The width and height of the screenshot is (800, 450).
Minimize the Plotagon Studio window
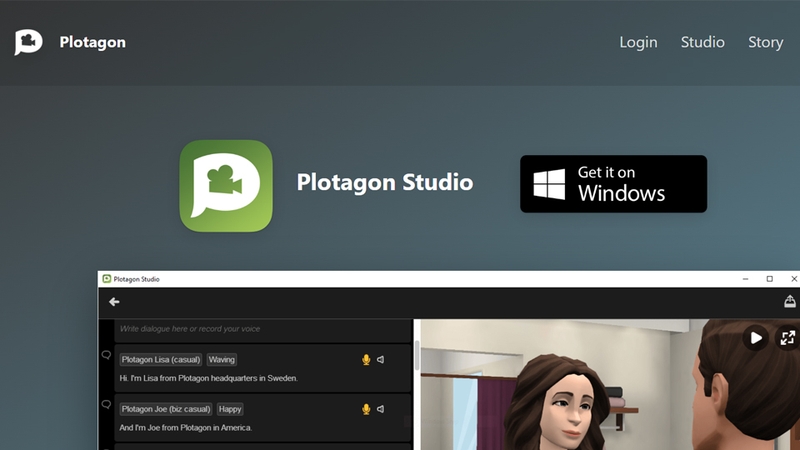745,279
